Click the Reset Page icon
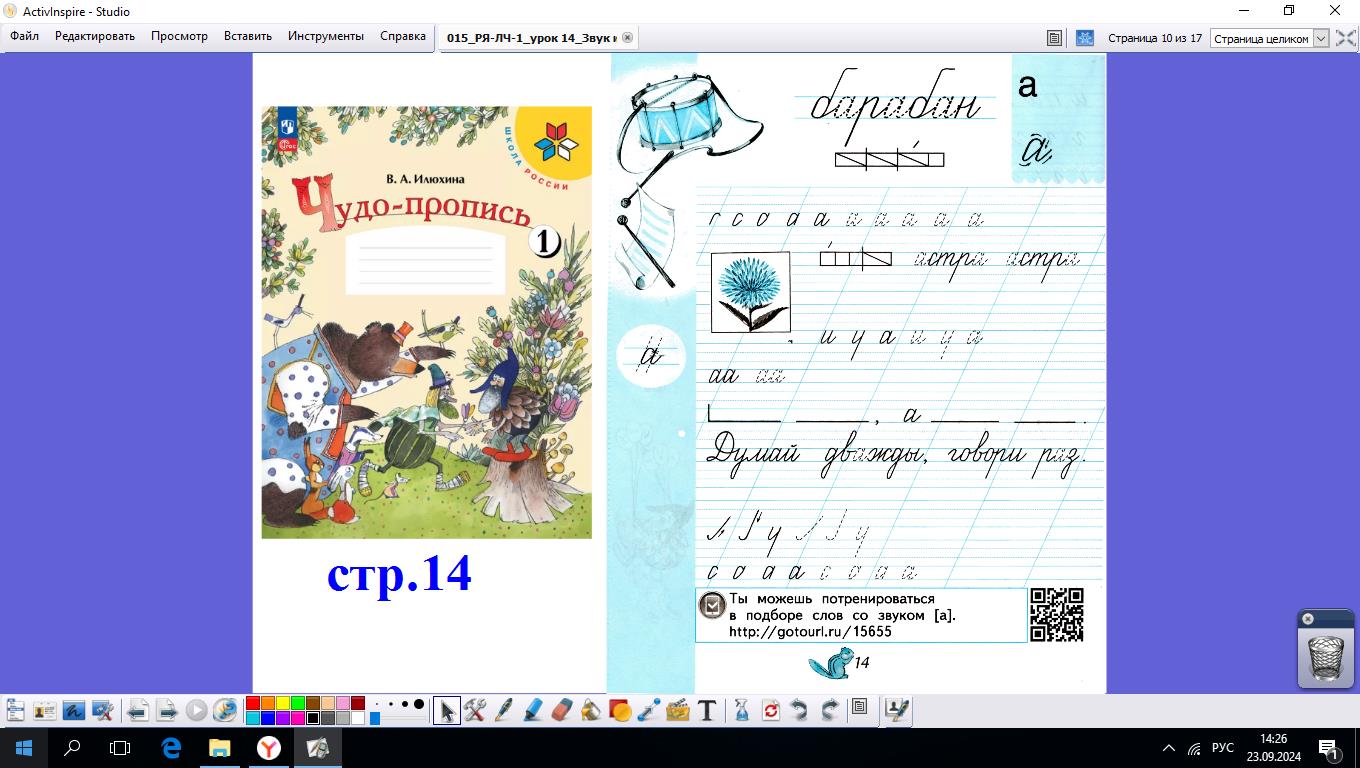 771,710
